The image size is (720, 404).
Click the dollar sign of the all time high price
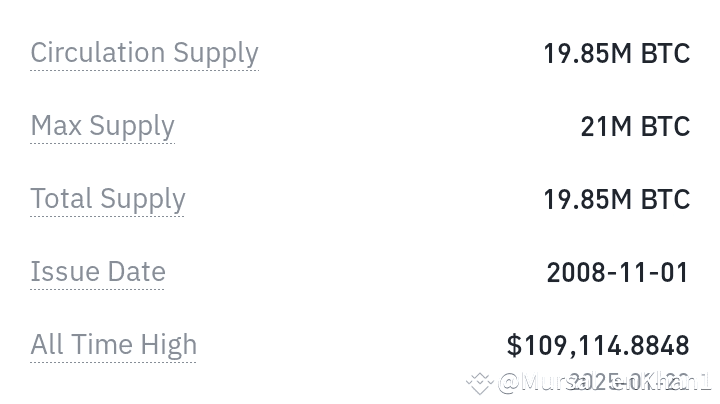coord(514,345)
